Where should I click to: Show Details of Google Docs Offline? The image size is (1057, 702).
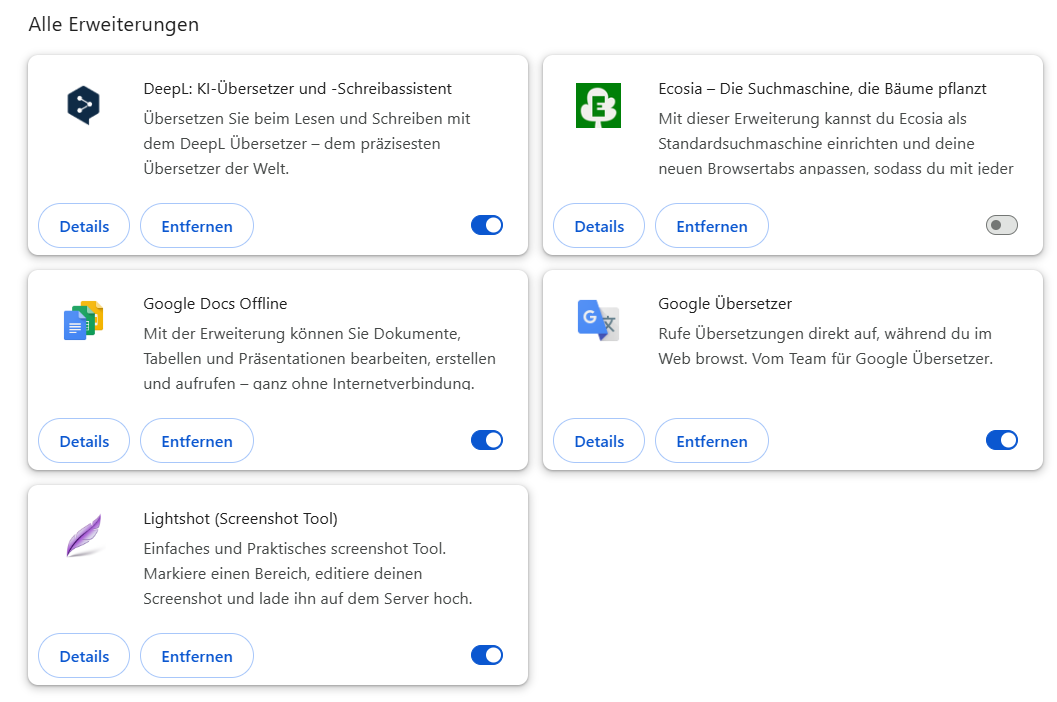point(84,441)
